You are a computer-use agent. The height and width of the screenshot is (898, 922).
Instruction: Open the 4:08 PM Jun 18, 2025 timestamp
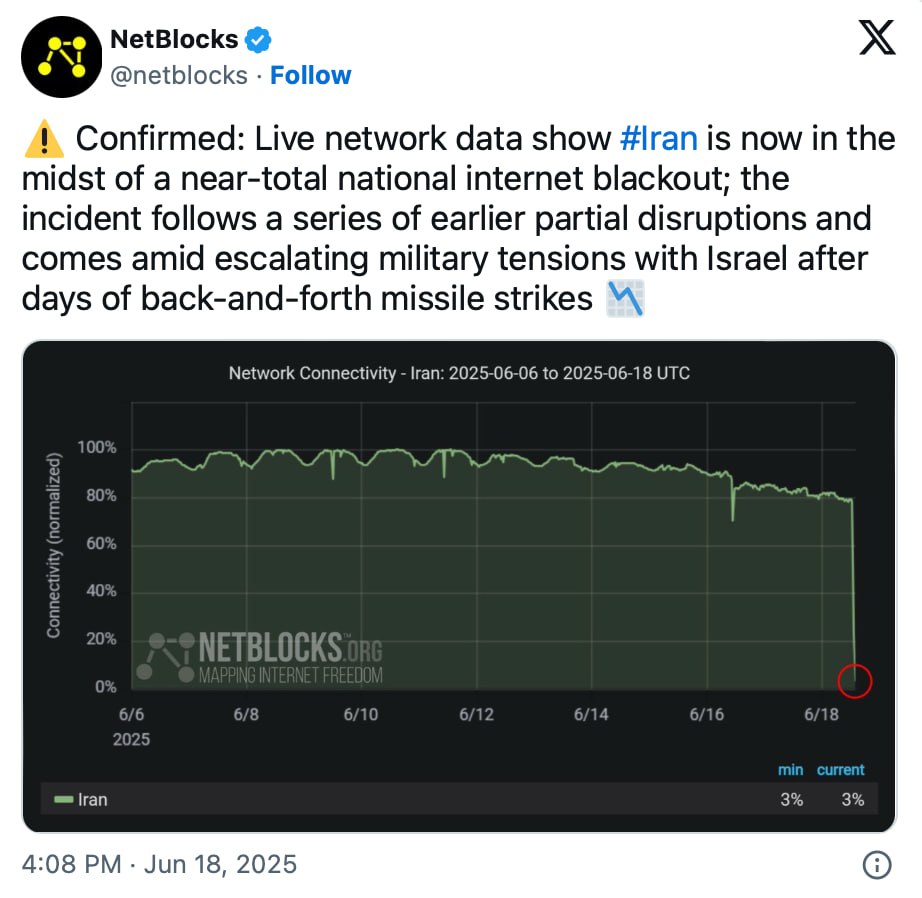click(159, 864)
